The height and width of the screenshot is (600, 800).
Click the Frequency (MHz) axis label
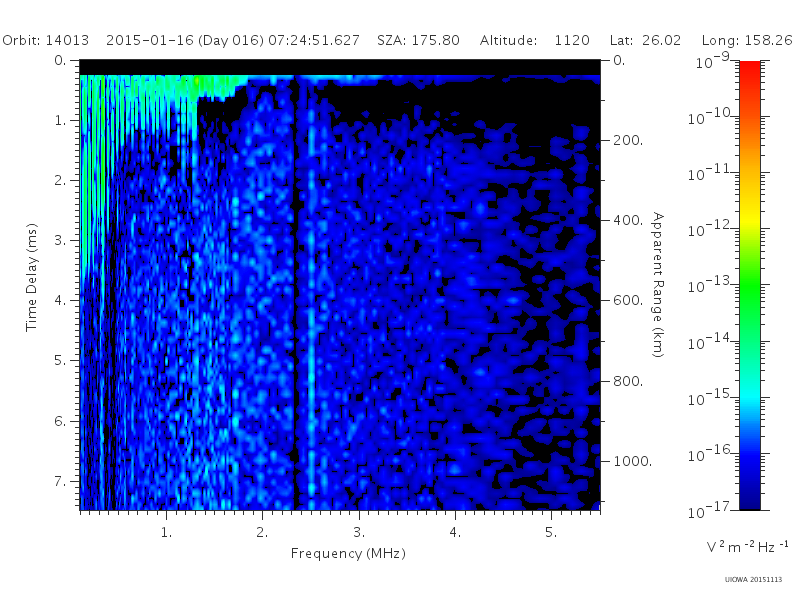click(348, 554)
